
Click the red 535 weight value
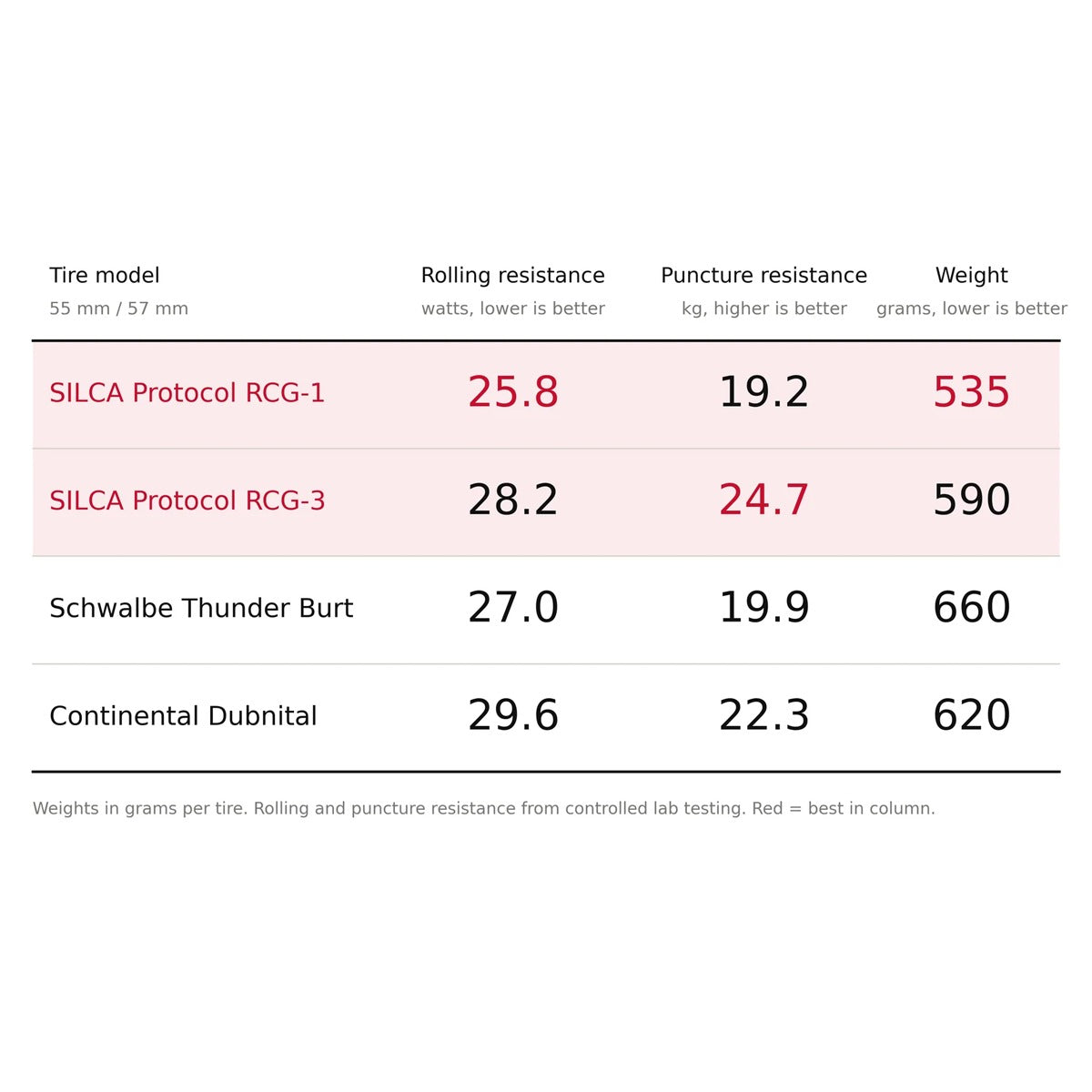(971, 392)
